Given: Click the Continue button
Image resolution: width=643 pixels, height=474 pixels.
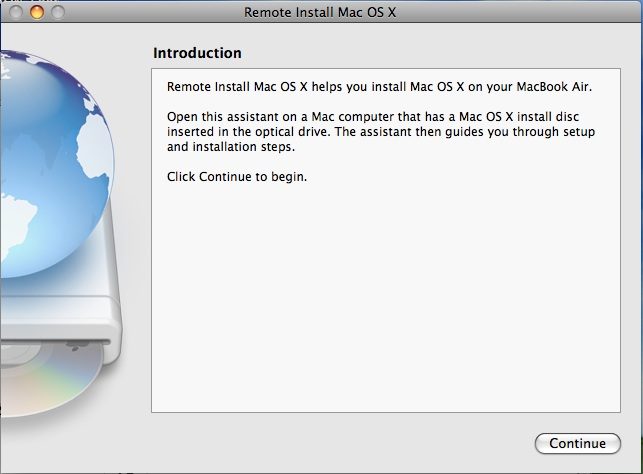Looking at the screenshot, I should coord(578,443).
